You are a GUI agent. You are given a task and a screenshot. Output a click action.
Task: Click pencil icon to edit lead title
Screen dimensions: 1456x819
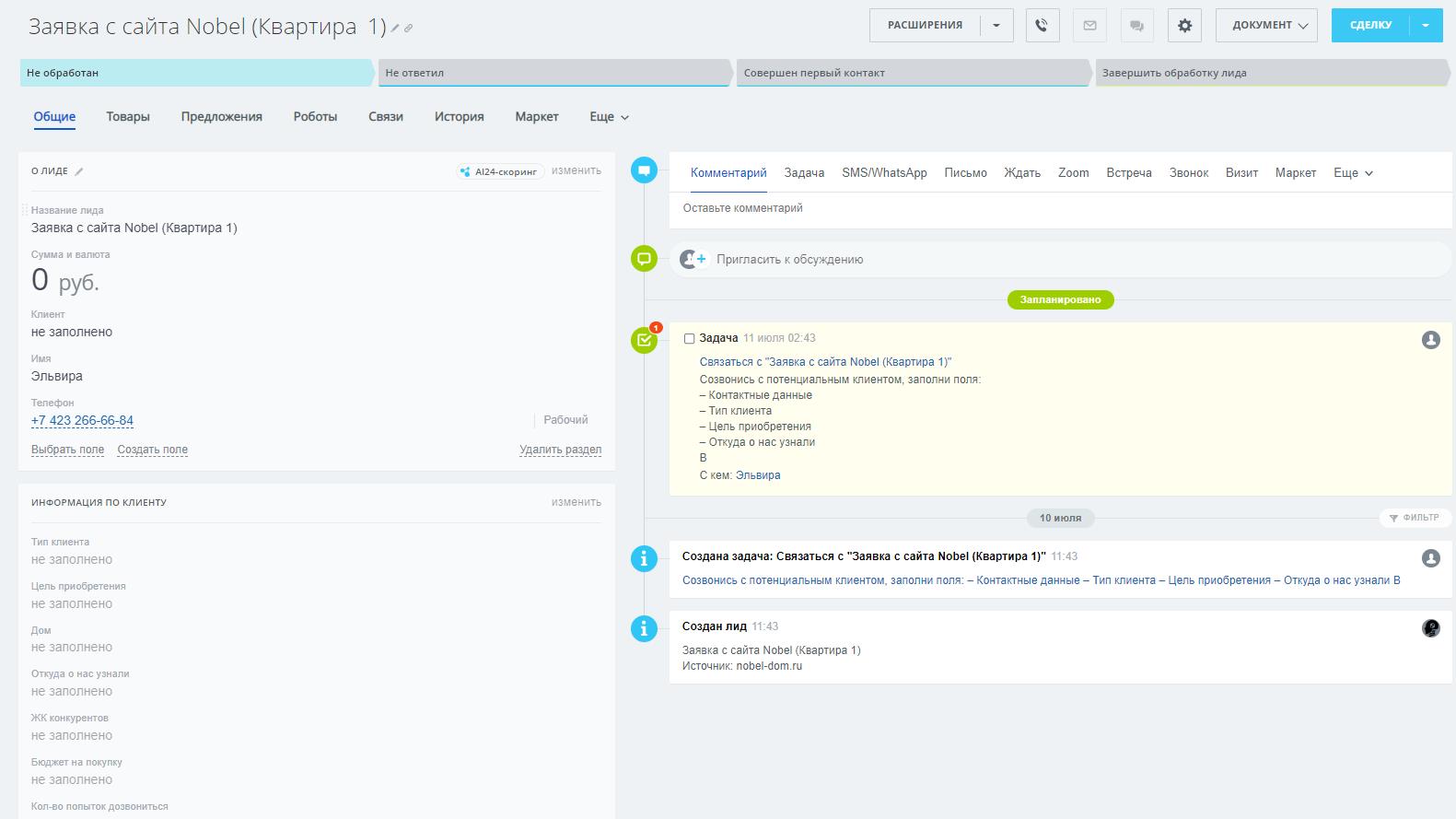pyautogui.click(x=395, y=29)
